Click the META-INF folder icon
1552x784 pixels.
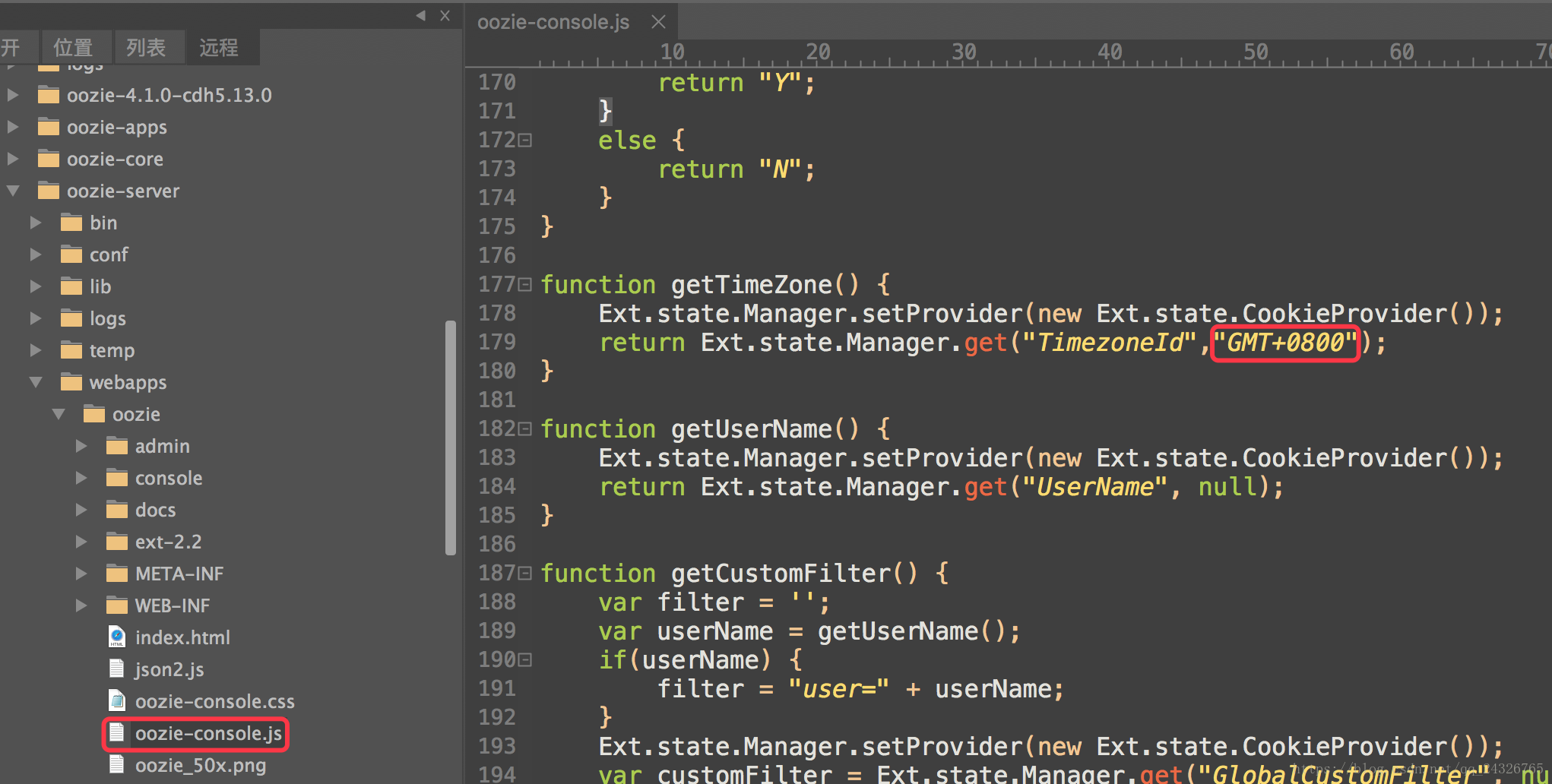tap(117, 574)
